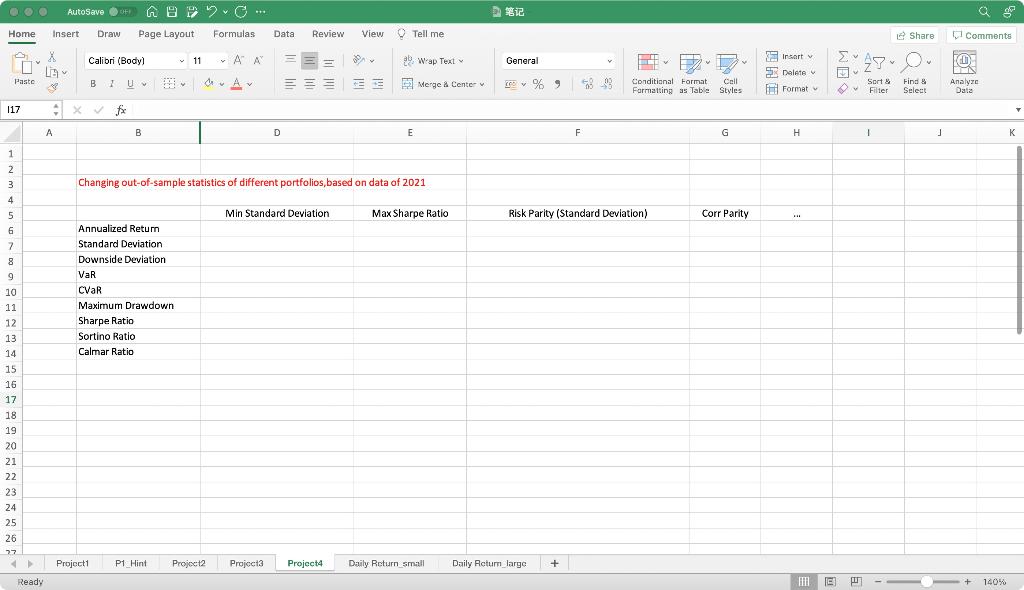Open Cell Styles gallery
The width and height of the screenshot is (1024, 590).
click(730, 73)
